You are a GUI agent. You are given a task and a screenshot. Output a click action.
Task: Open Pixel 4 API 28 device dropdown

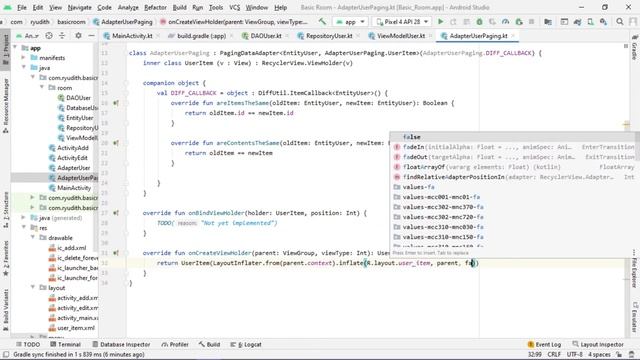point(402,22)
